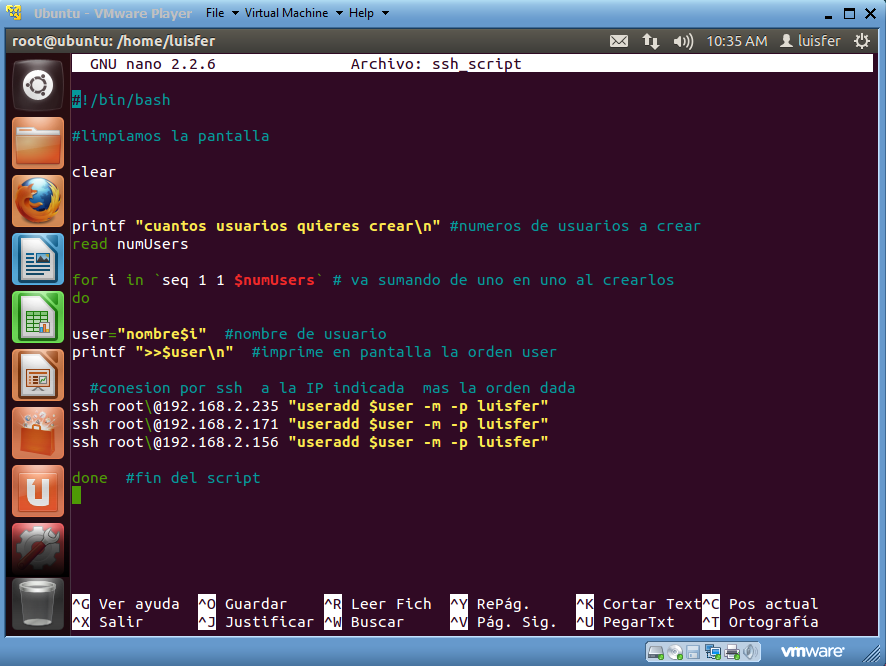Open the sound volume indicator
Viewport: 886px width, 666px height.
[x=683, y=41]
